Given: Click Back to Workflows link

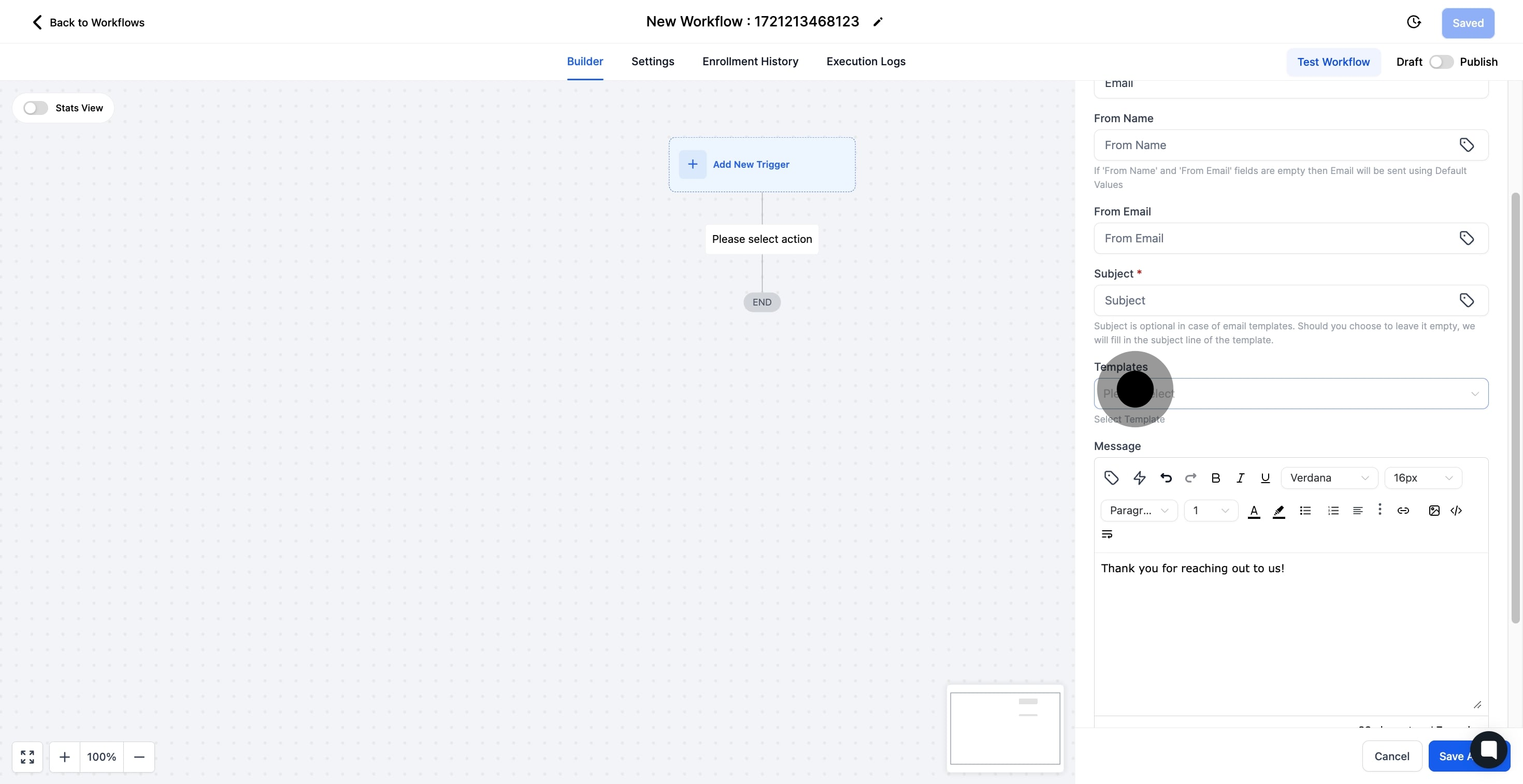Looking at the screenshot, I should pyautogui.click(x=88, y=22).
